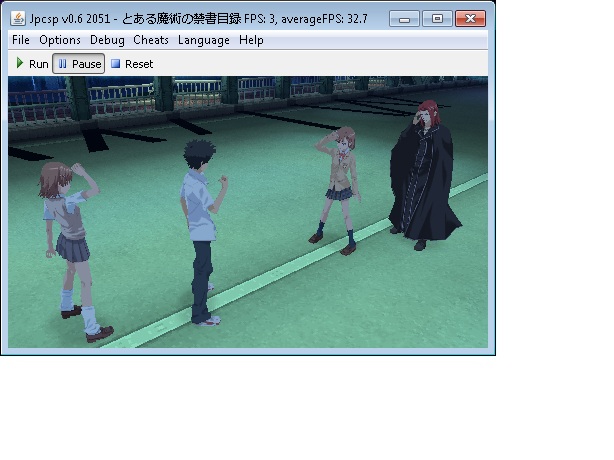Pause the emulator
This screenshot has width=614, height=460.
pos(79,64)
